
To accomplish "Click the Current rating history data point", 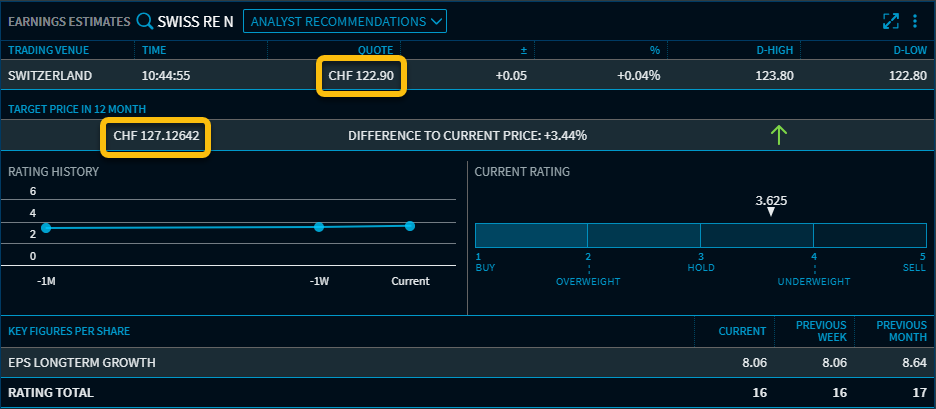I will pyautogui.click(x=410, y=226).
